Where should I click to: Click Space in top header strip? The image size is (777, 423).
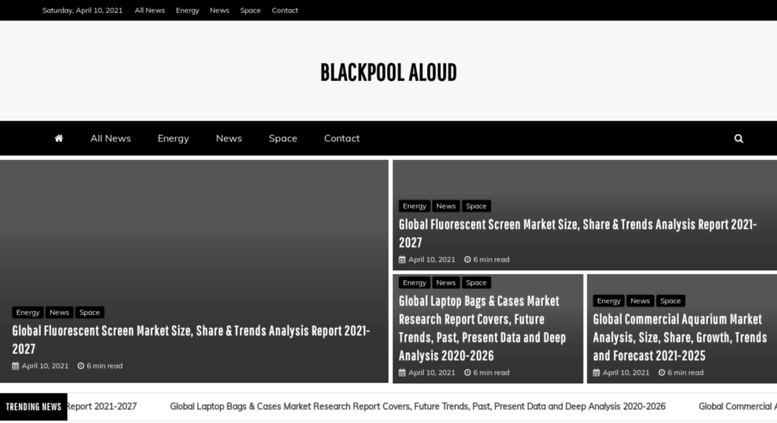[250, 10]
